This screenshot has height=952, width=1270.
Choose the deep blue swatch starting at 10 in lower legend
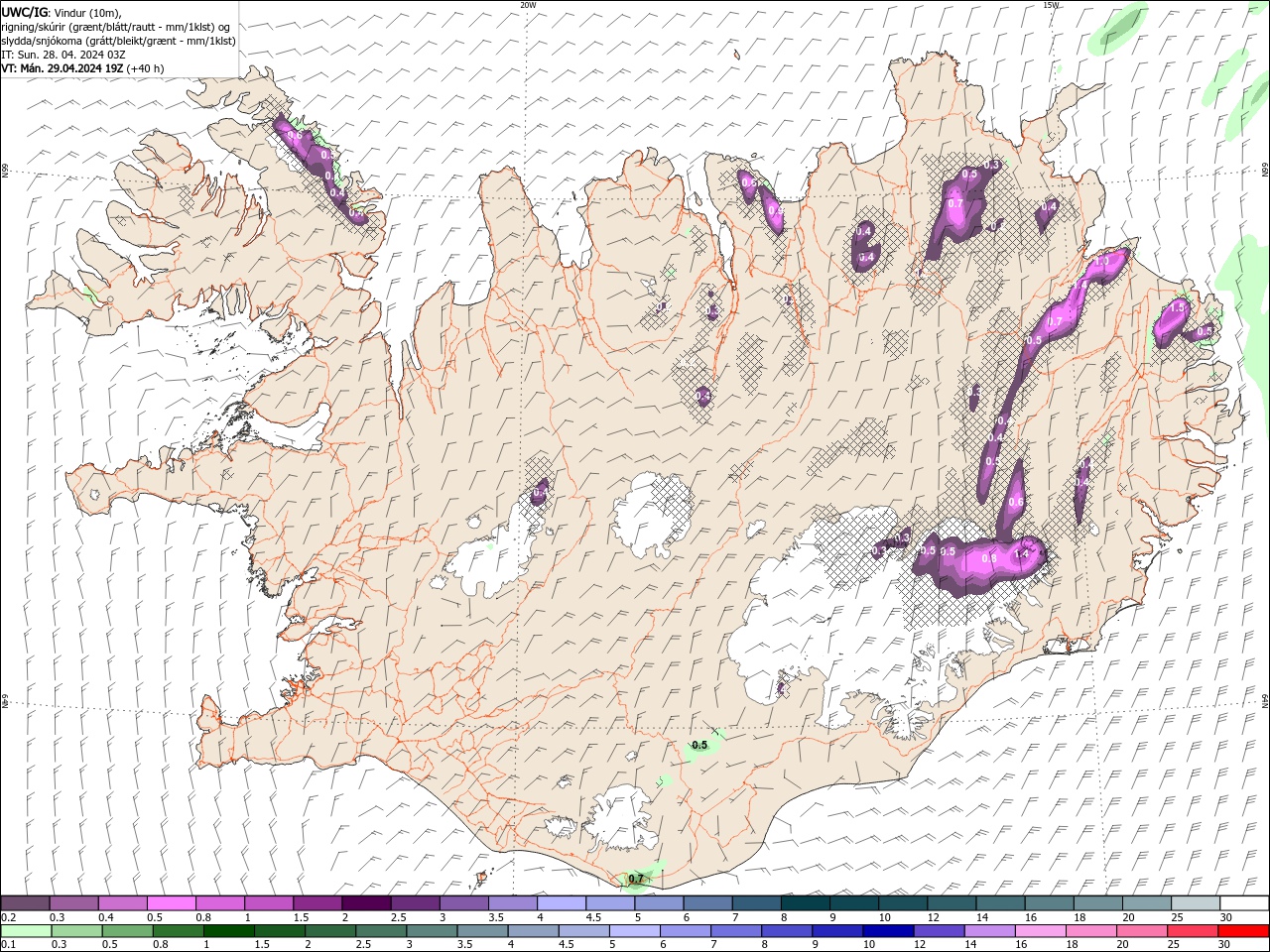click(x=887, y=931)
